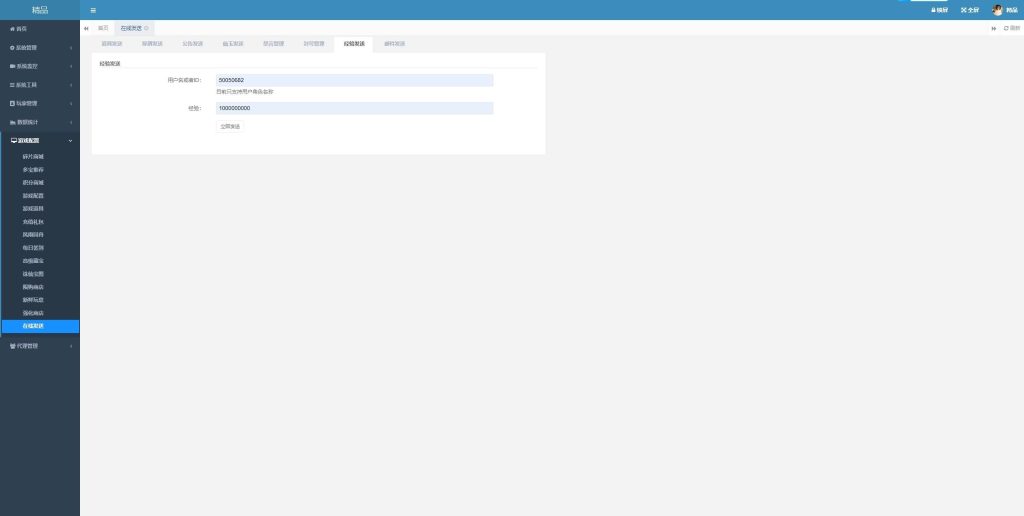Click the refresh (刷新) icon
The width and height of the screenshot is (1024, 516).
coord(1011,28)
